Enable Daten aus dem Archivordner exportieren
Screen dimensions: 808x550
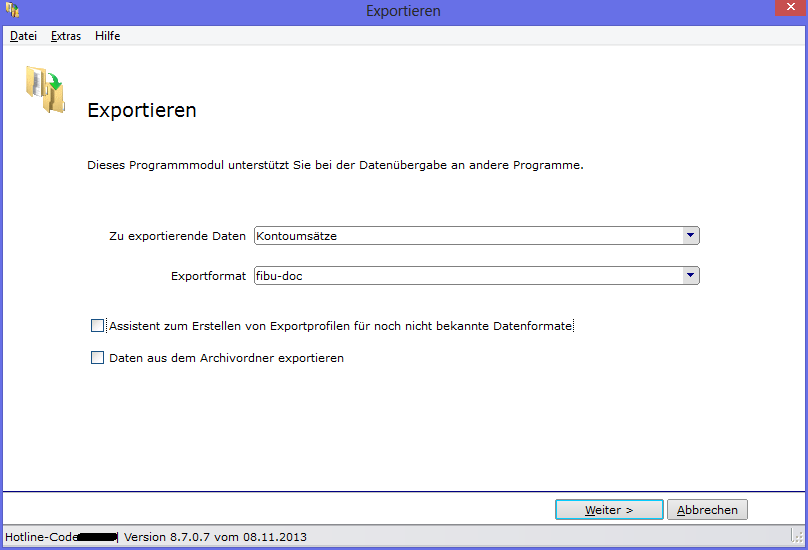coord(97,358)
